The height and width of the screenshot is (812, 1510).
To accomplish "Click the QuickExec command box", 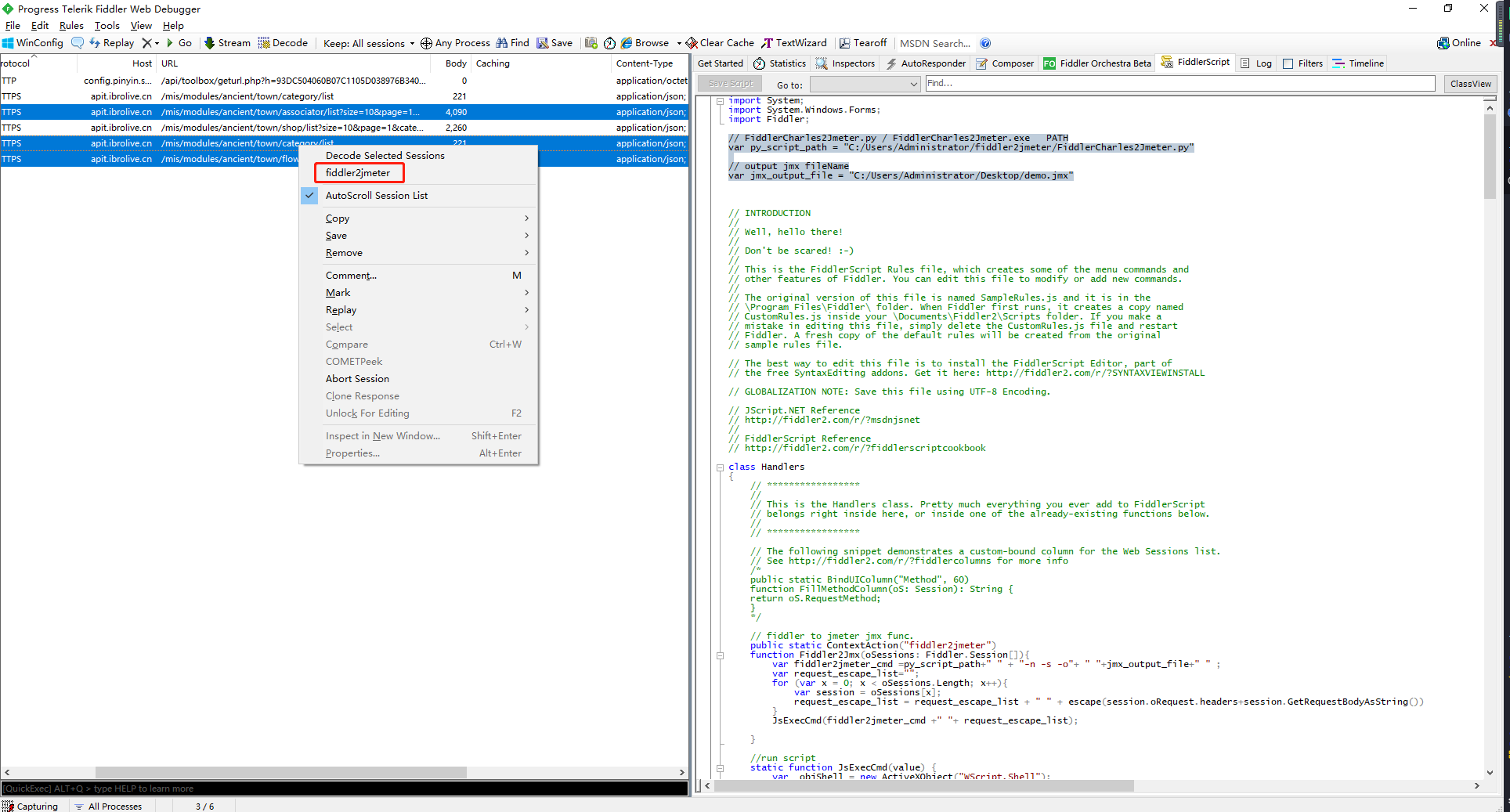I will pyautogui.click(x=344, y=789).
